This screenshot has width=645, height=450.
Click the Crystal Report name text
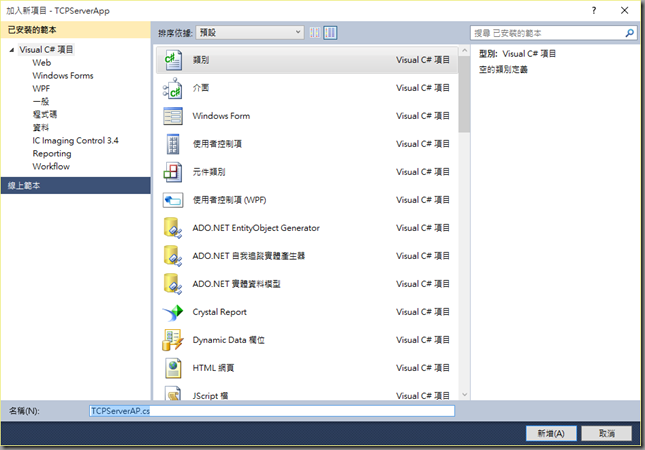pyautogui.click(x=220, y=312)
